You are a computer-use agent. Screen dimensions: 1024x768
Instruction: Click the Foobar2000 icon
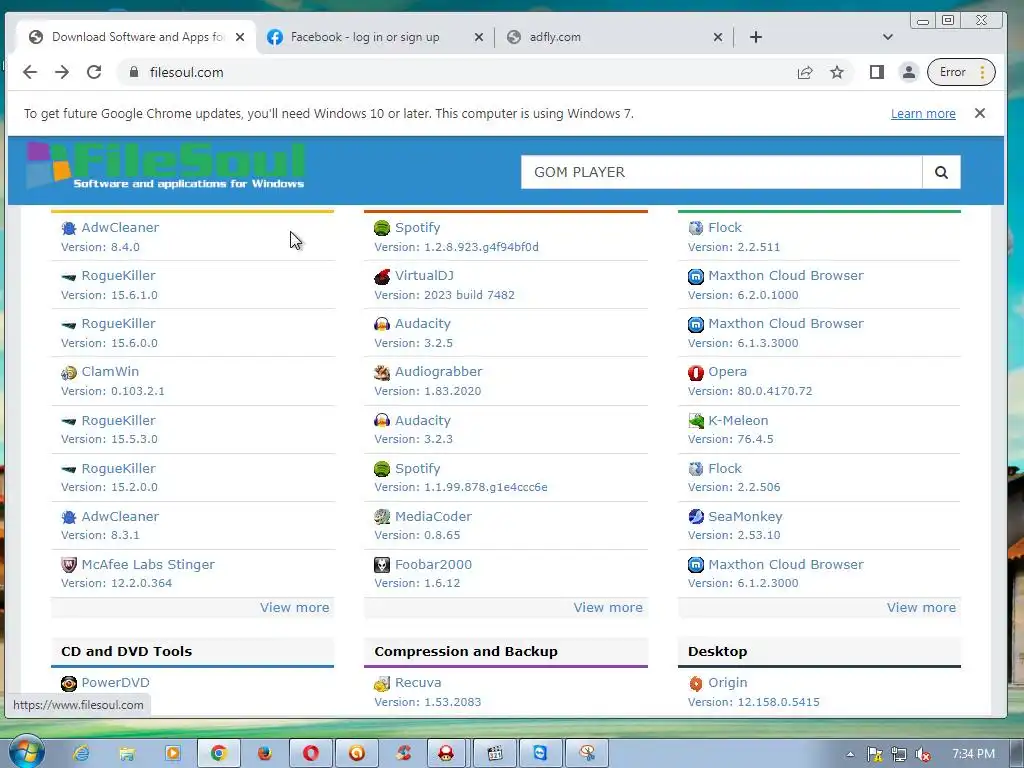382,565
